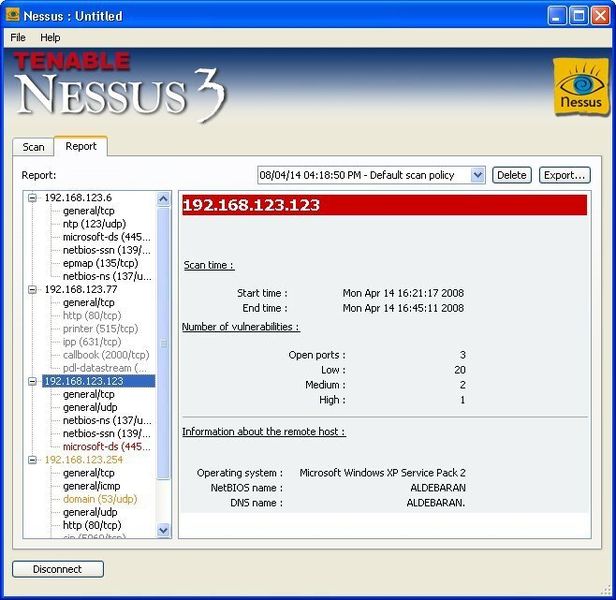Select printer (515/tcp) entry
Screen dimensions: 616x600
pyautogui.click(x=100, y=329)
